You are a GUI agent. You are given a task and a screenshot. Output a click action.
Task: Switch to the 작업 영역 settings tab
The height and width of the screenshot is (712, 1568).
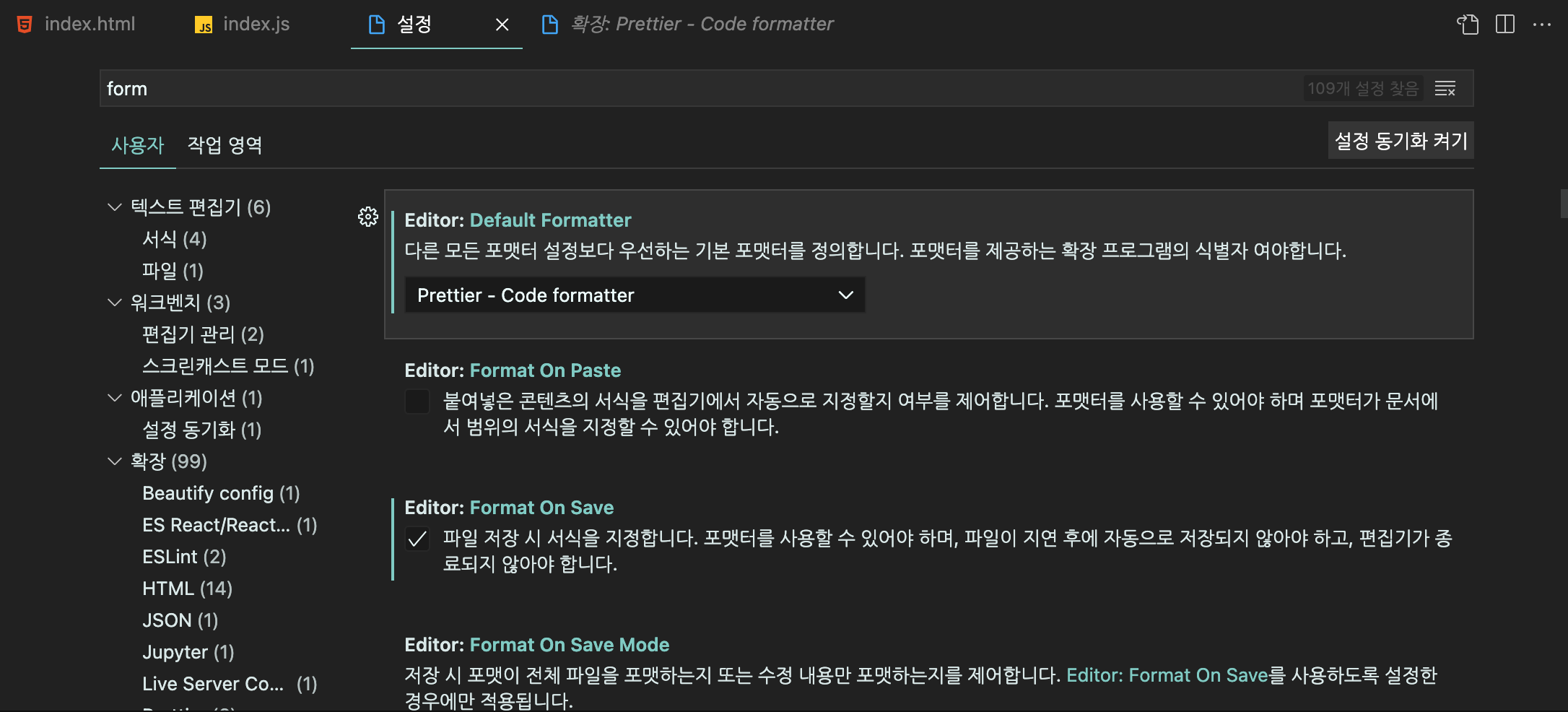225,145
